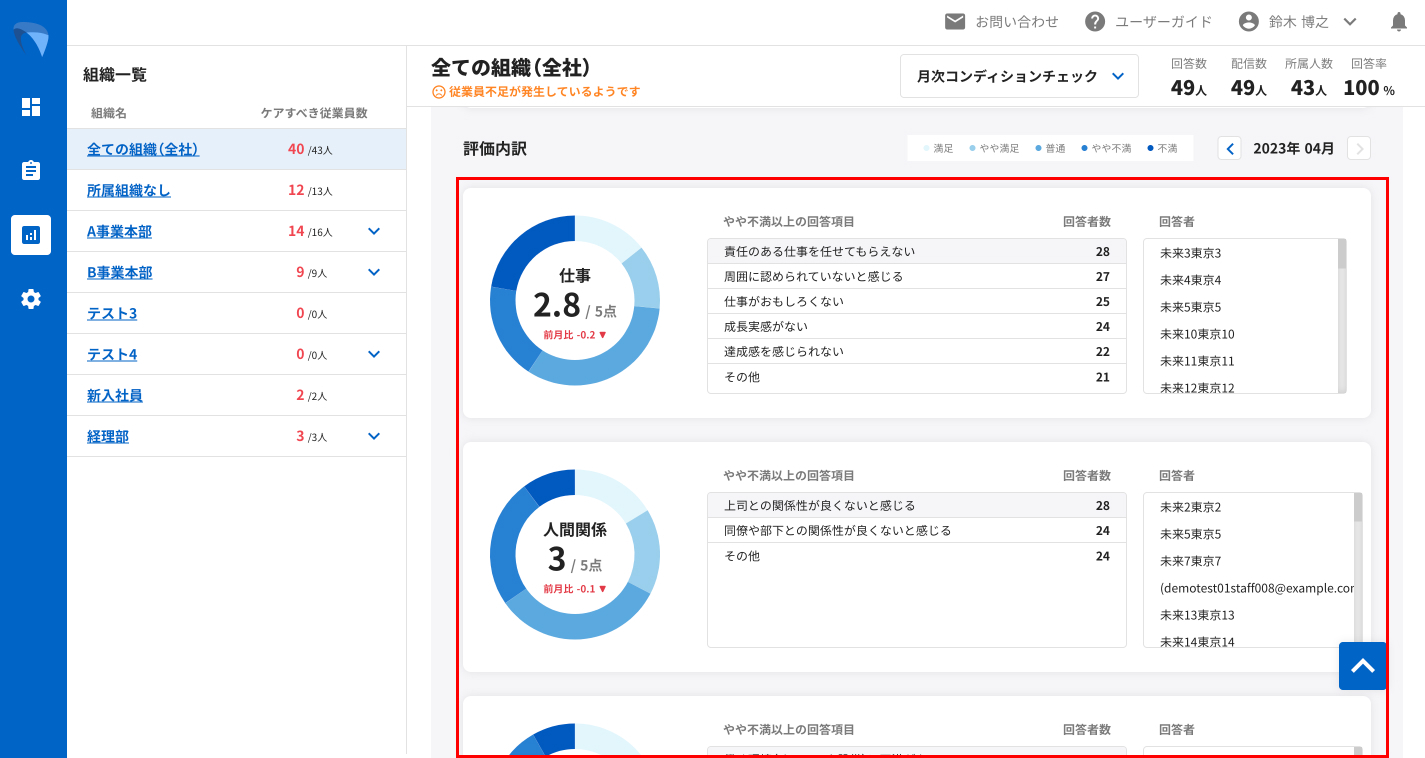
Task: Open the 鈴木 博之 user menu
Action: [1298, 22]
